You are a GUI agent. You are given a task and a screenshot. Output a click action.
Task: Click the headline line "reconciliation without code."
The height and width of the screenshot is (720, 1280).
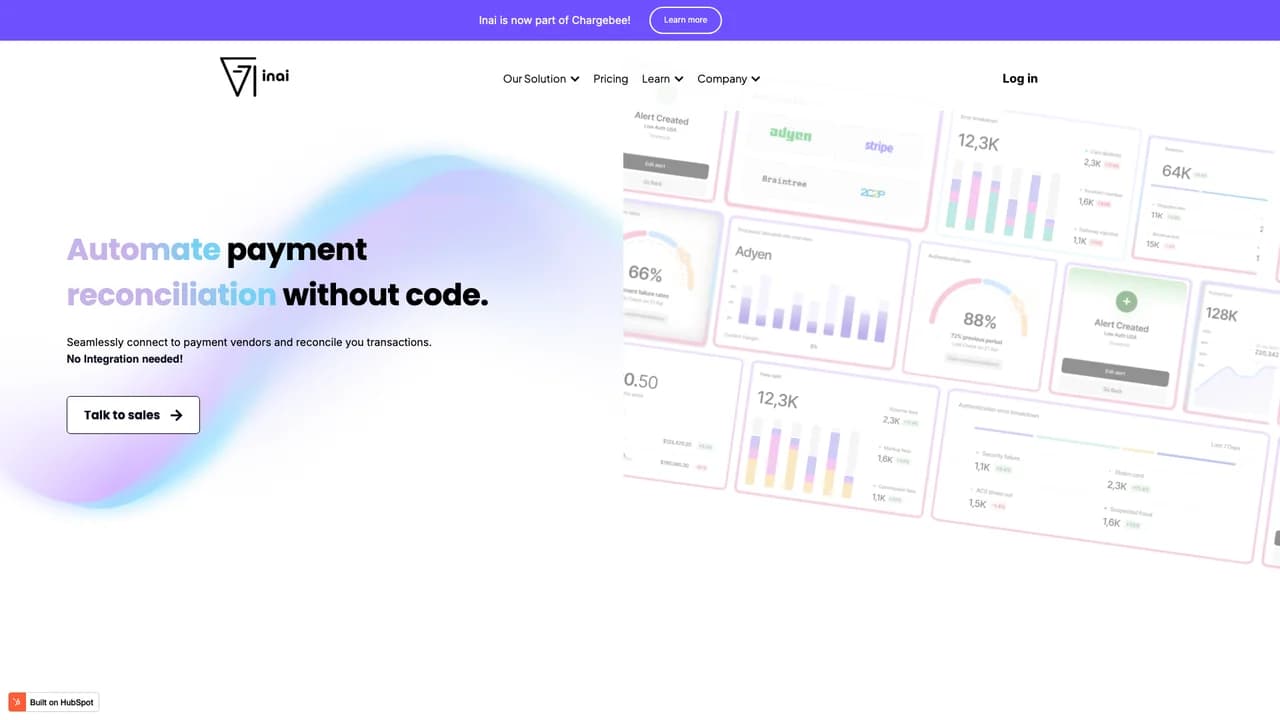[278, 295]
